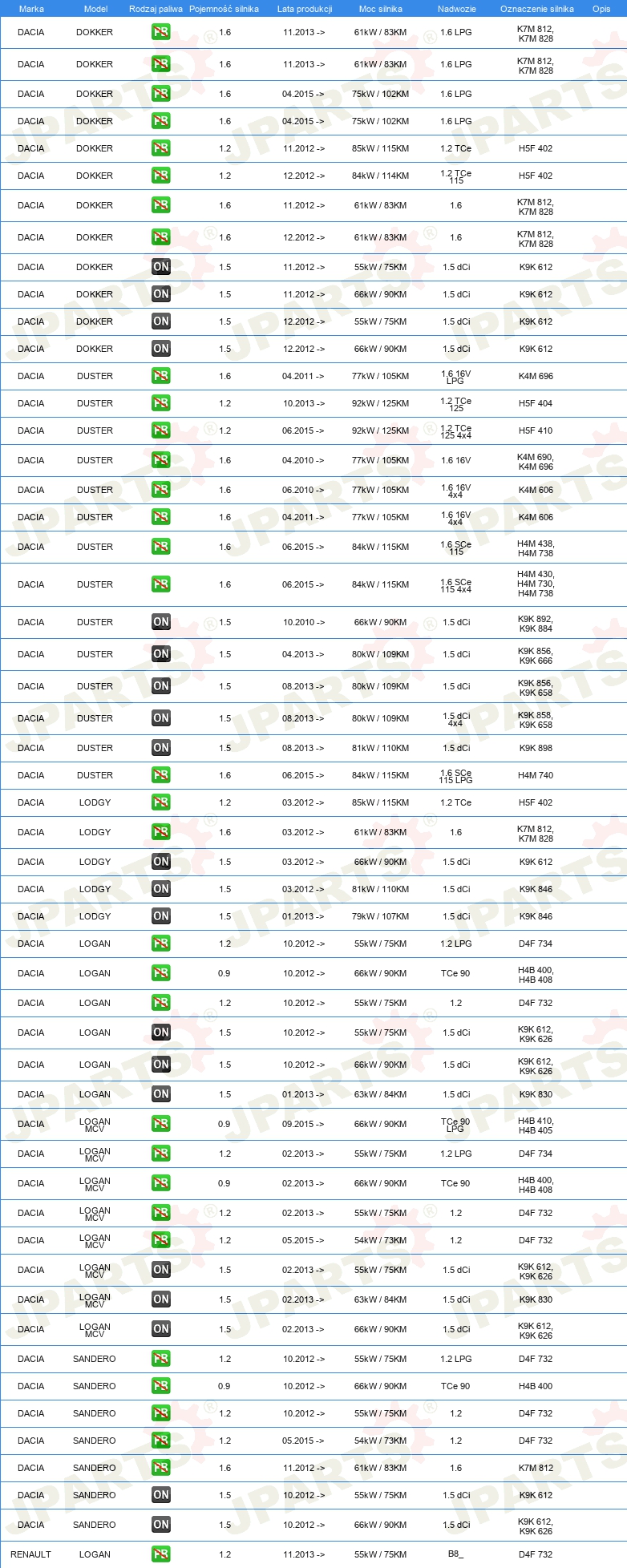Click petrol icon in Dokker 84kW/114KM row
This screenshot has width=627, height=1568.
[x=161, y=176]
